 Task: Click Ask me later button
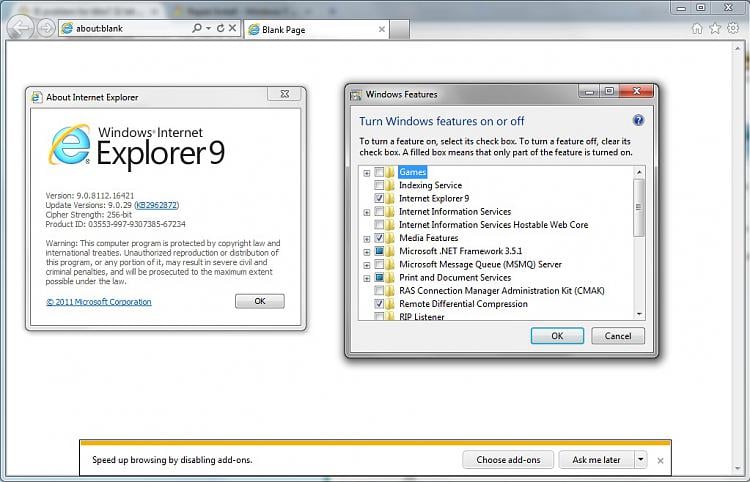596,460
